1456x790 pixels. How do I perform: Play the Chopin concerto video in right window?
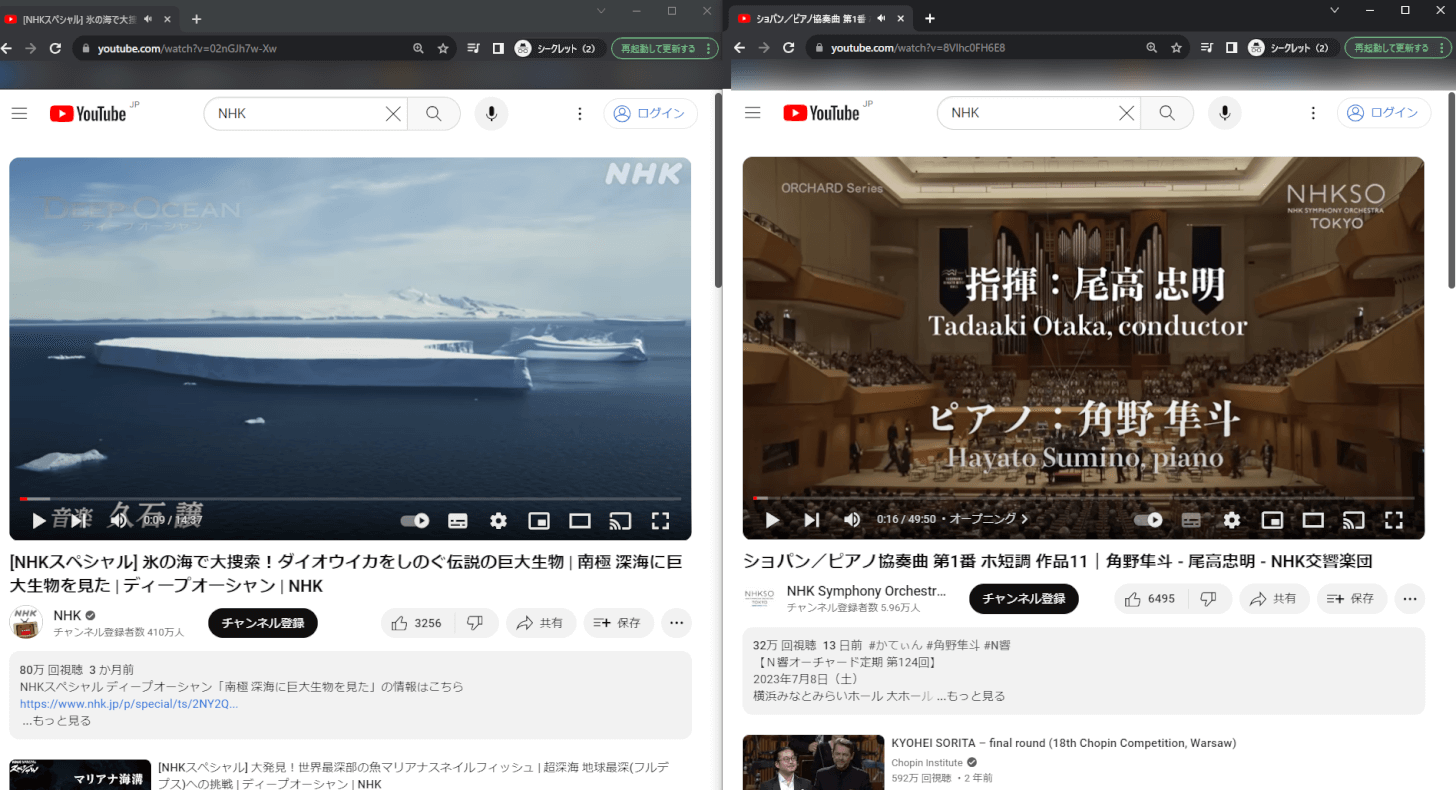[772, 519]
